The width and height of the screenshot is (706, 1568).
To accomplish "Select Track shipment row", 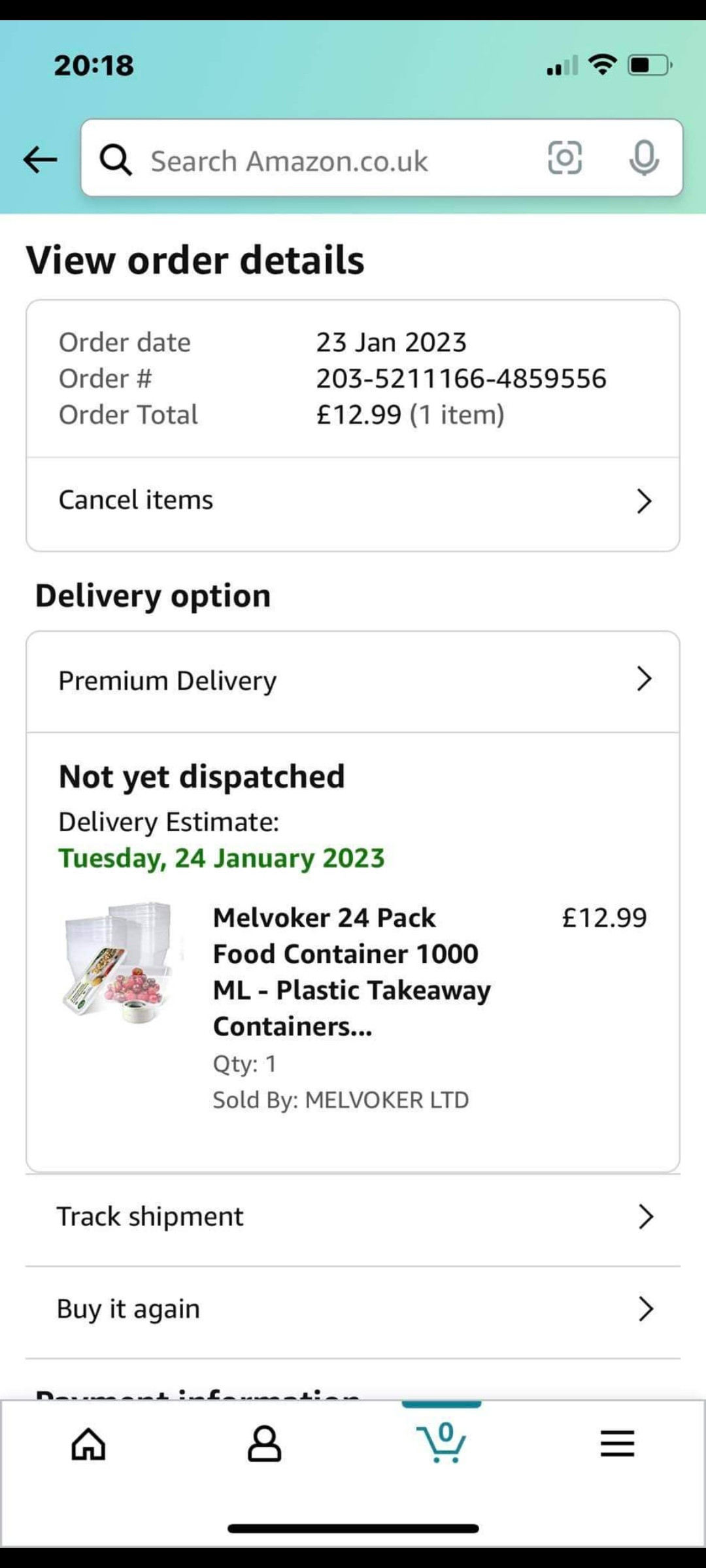I will tap(150, 1217).
